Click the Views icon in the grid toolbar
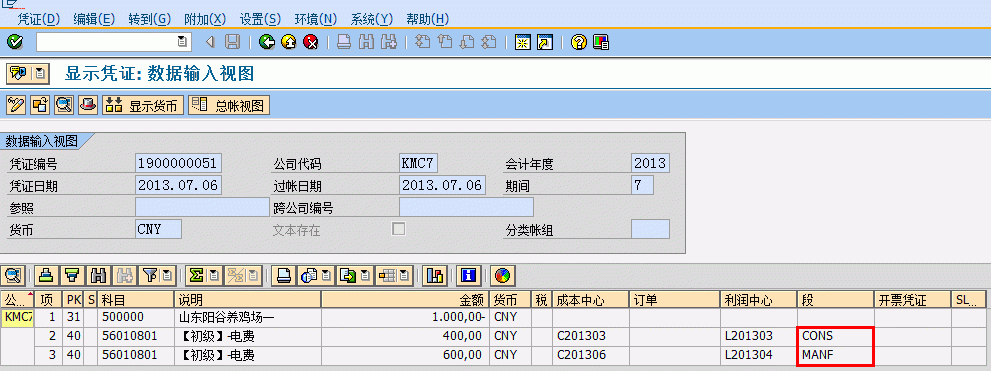Screen dimensions: 991x371 pos(309,276)
